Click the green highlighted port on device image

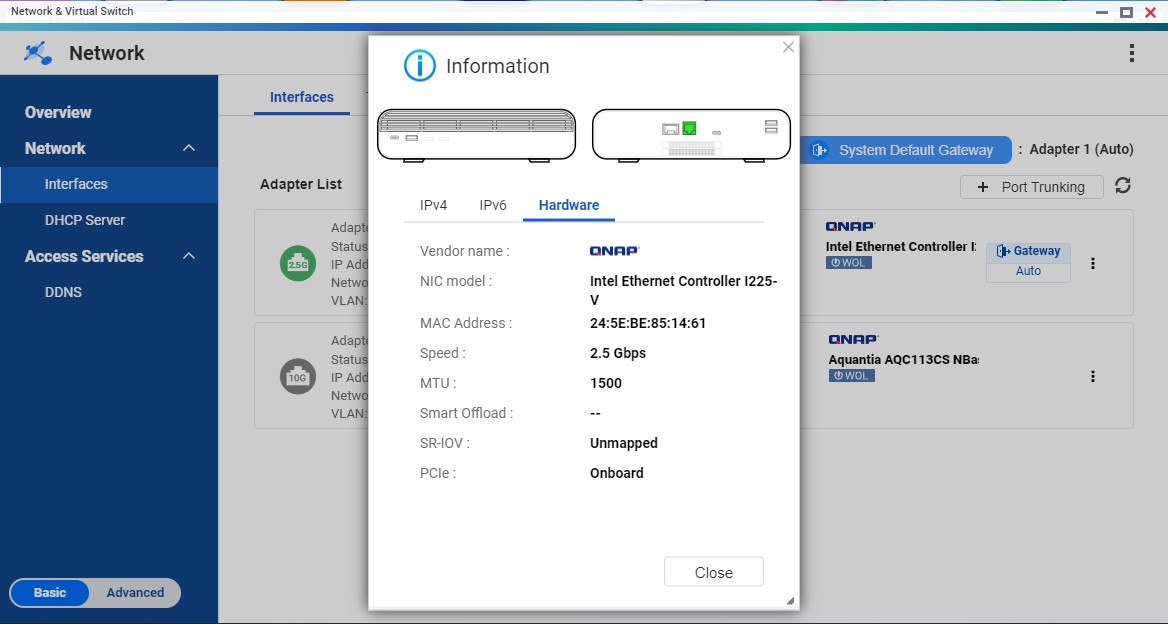pos(689,129)
